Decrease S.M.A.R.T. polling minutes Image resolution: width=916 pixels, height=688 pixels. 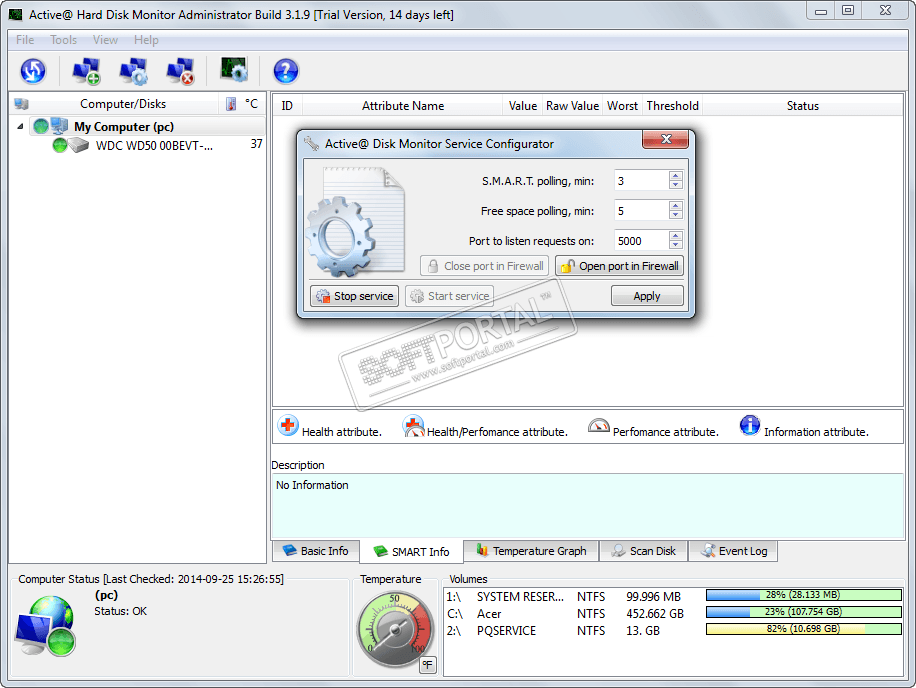point(675,185)
